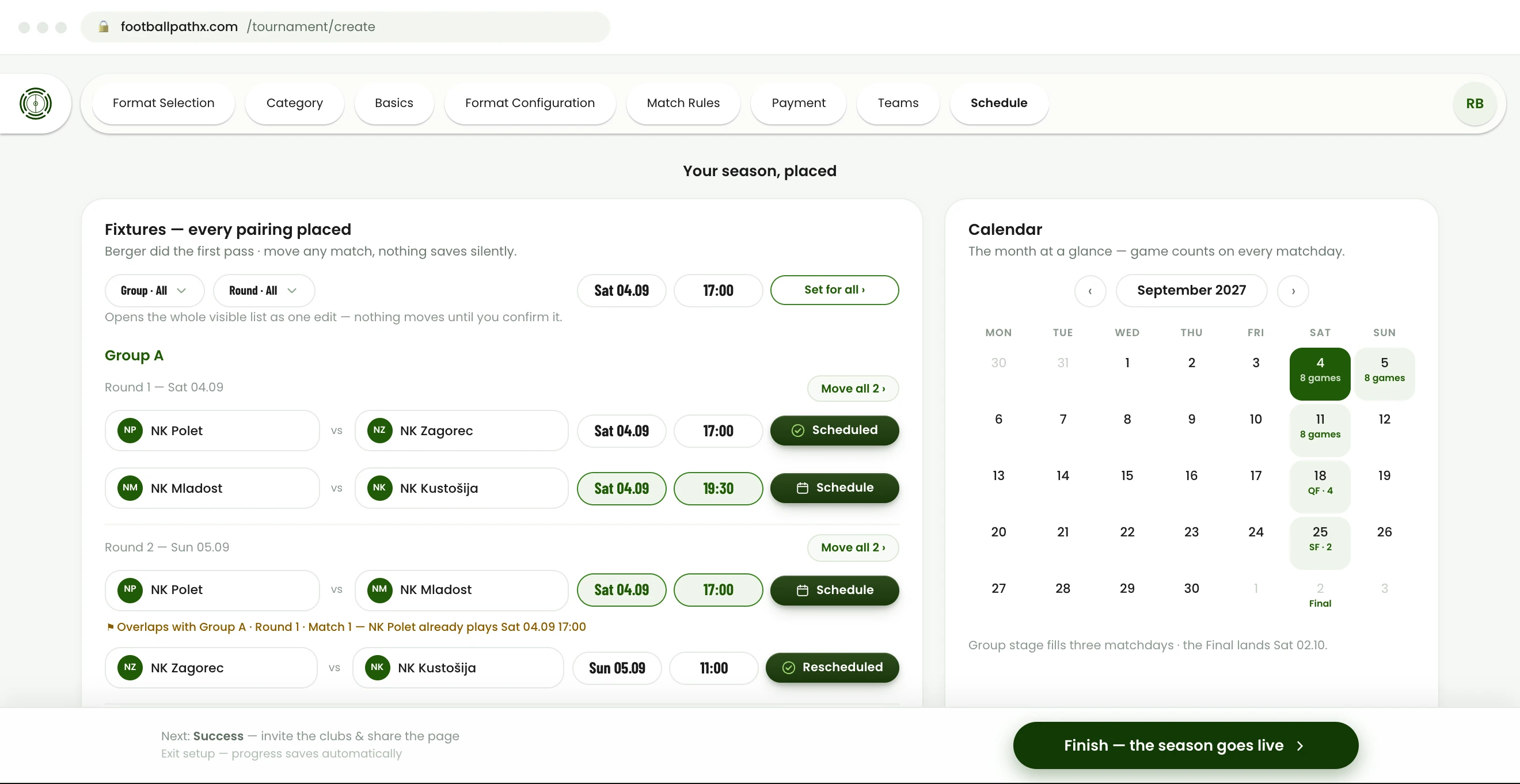Click the NP badge for NK Polet in Round 1
This screenshot has height=784, width=1520.
coord(130,430)
